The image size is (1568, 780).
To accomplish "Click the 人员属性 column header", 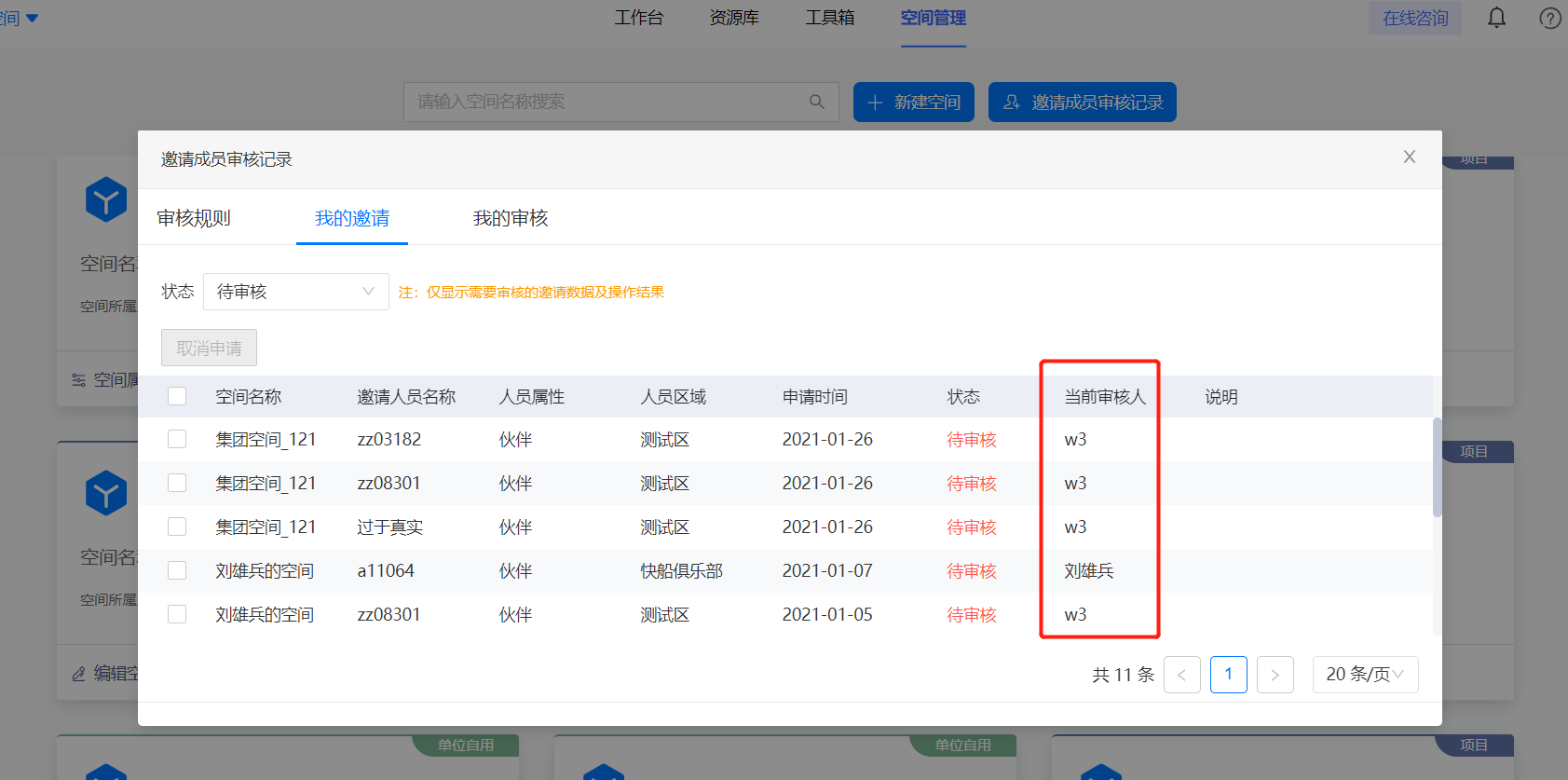I will coord(532,397).
